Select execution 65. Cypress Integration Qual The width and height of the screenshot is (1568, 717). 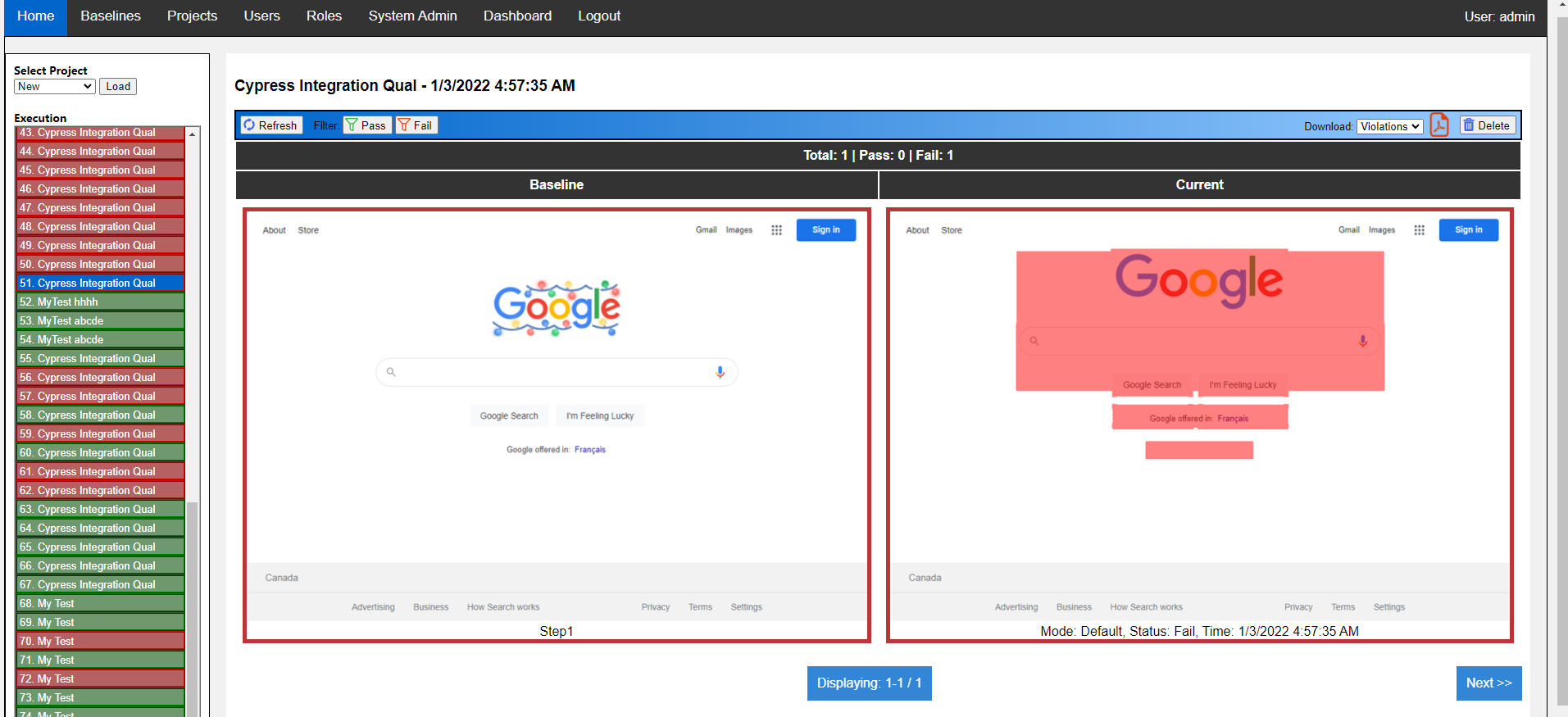click(100, 547)
